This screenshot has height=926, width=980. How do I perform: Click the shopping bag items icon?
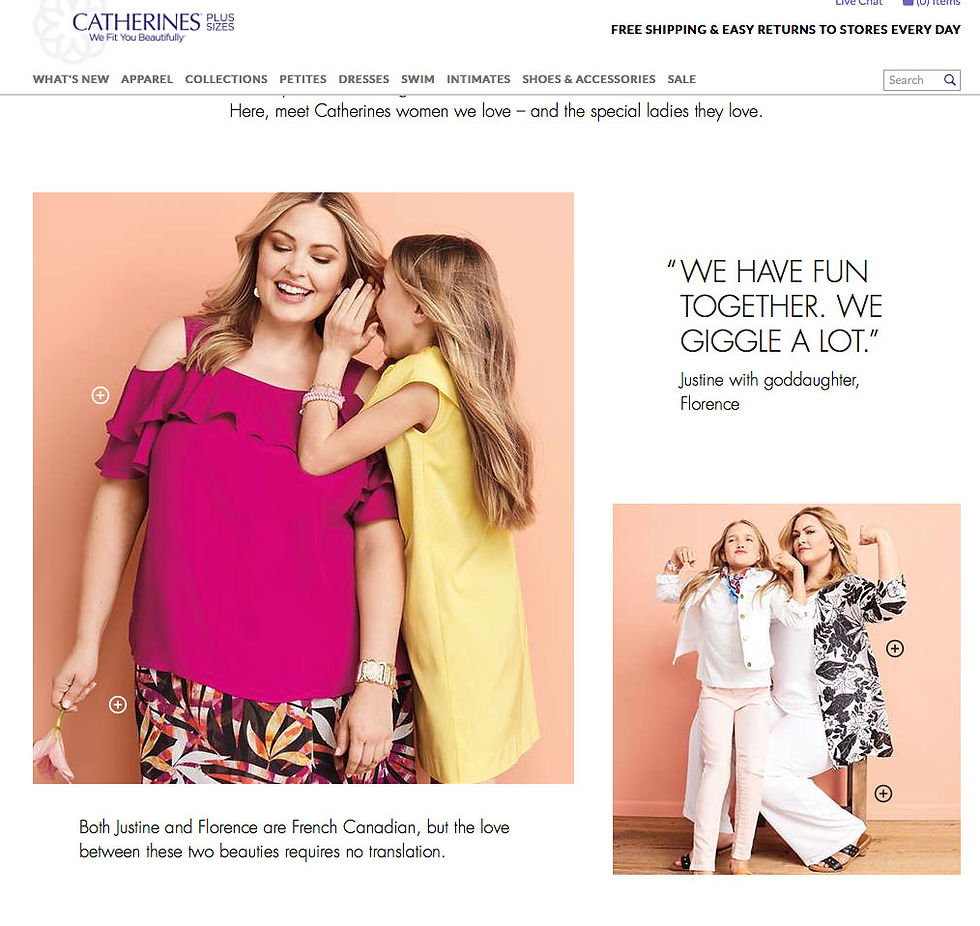coord(908,2)
